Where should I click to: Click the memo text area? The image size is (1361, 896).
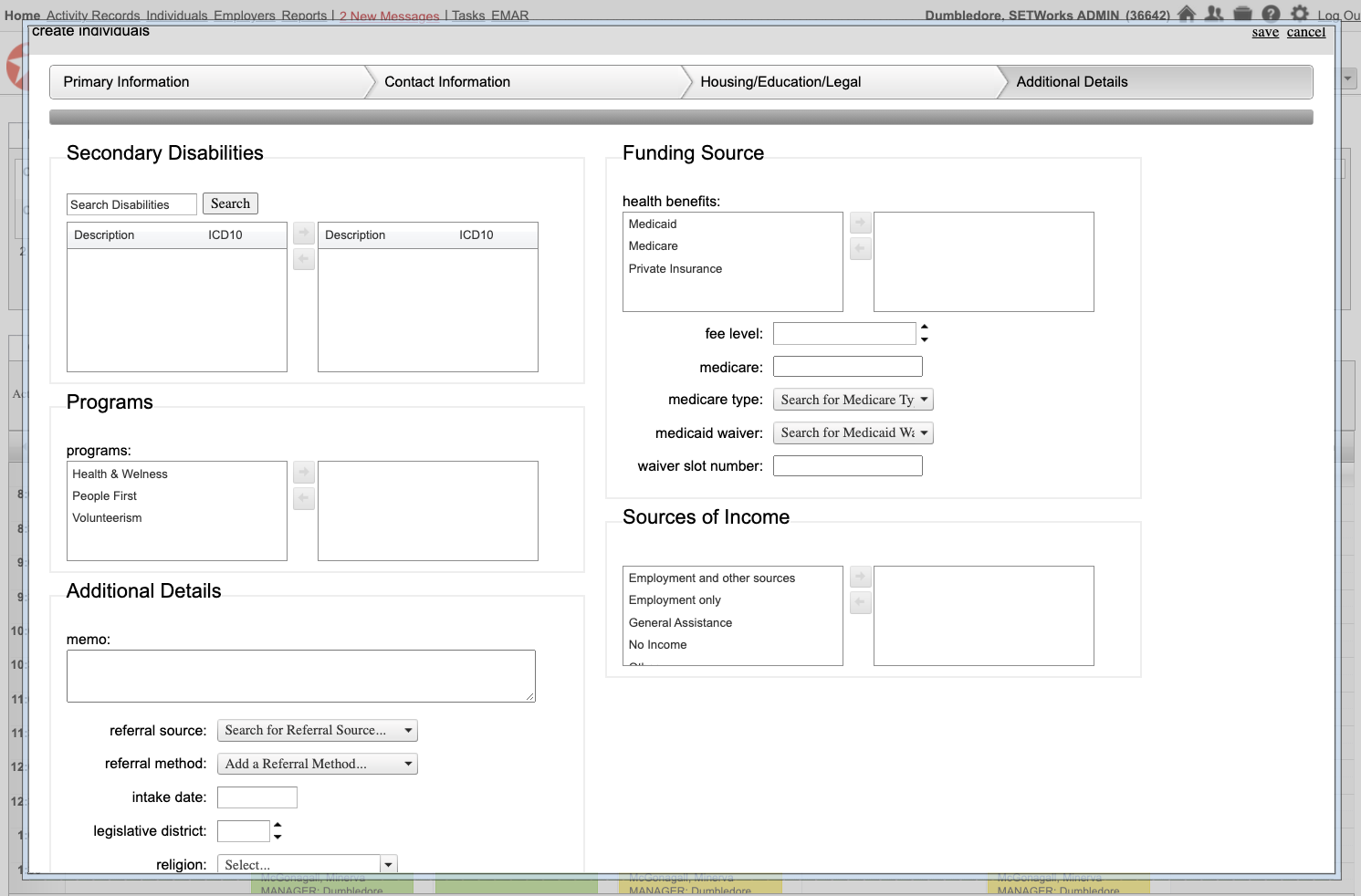(x=301, y=676)
